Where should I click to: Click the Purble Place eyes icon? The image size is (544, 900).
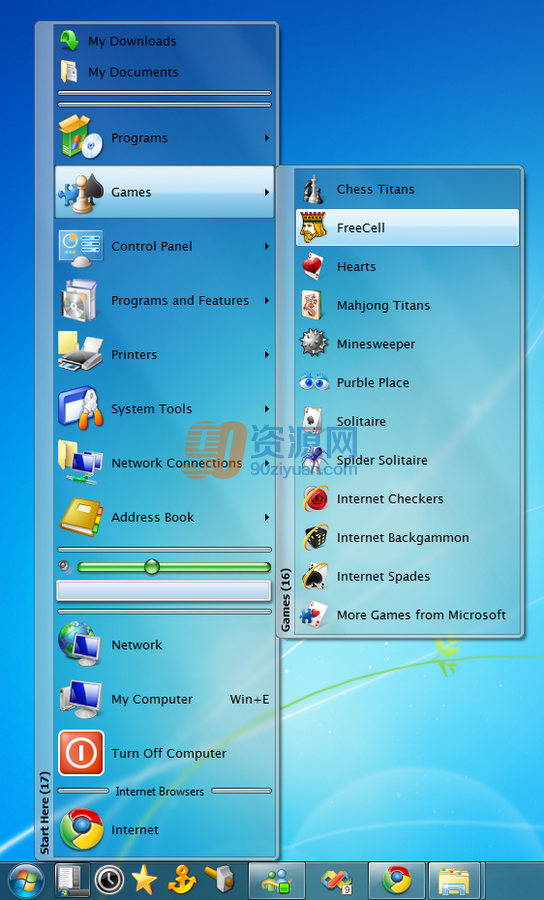pyautogui.click(x=314, y=382)
